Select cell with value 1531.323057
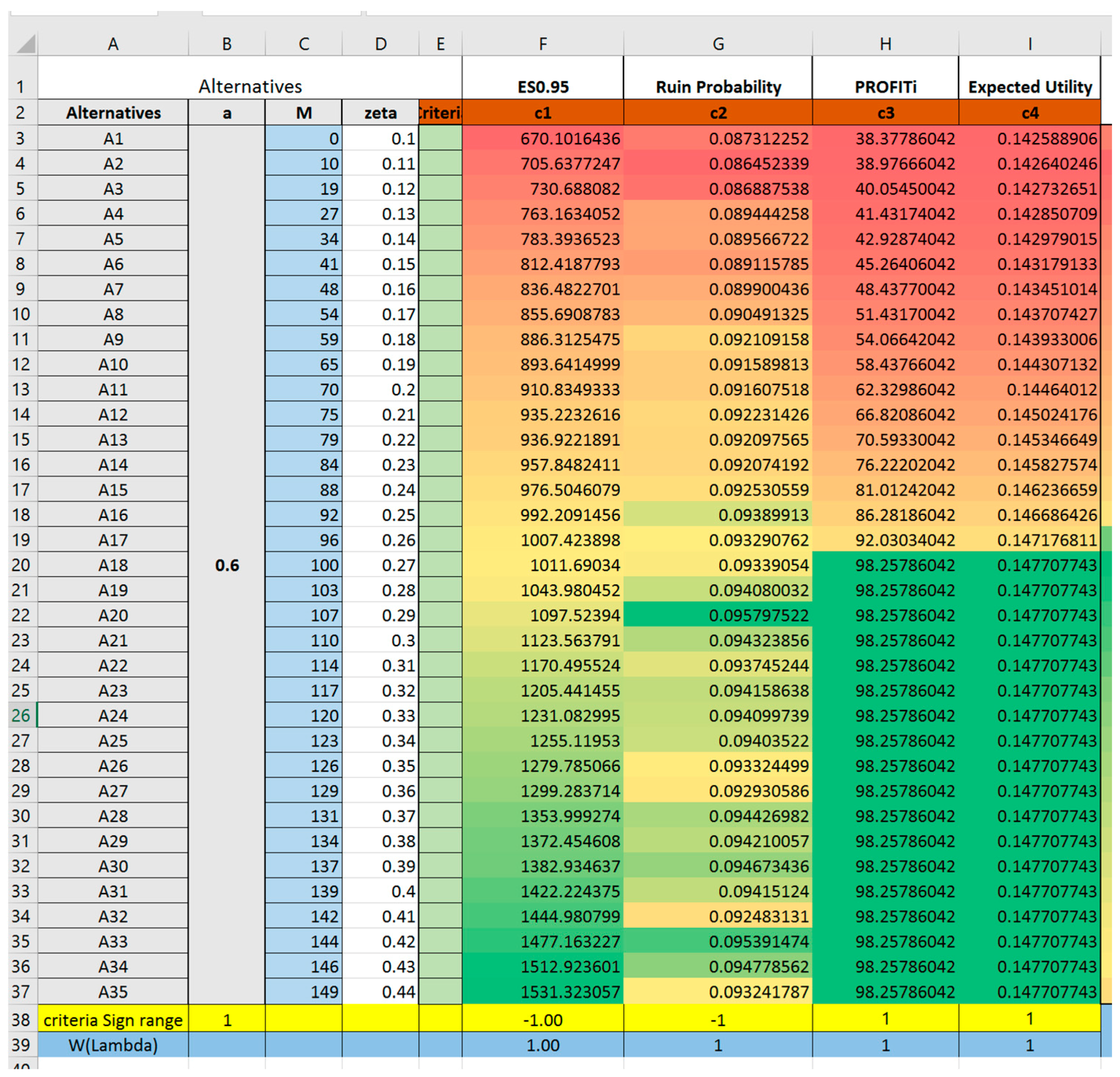This screenshot has height=1077, width=1120. click(542, 992)
